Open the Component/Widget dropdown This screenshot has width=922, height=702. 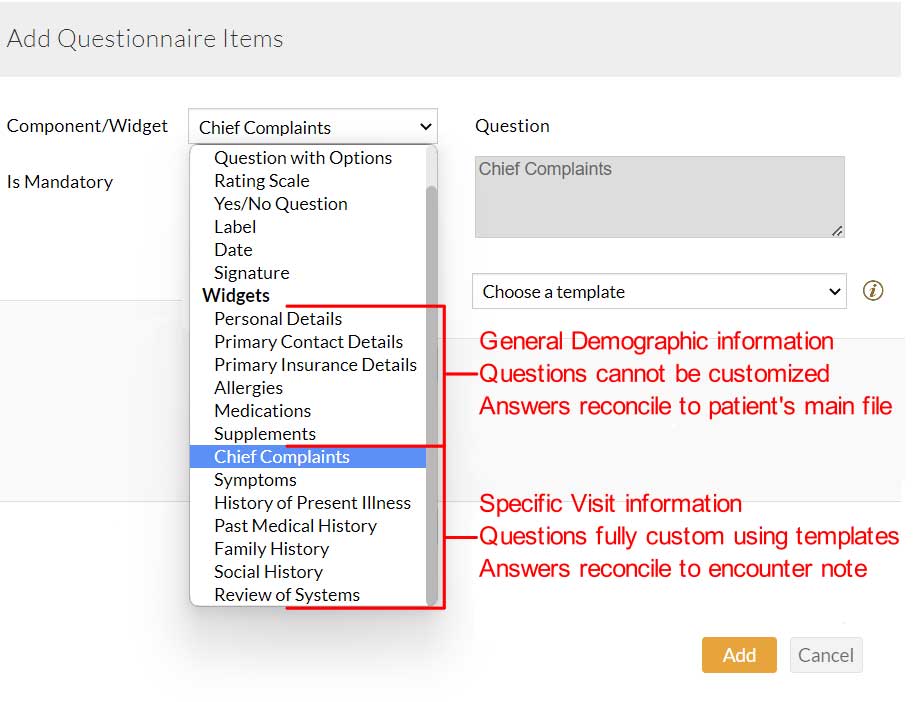[x=312, y=127]
